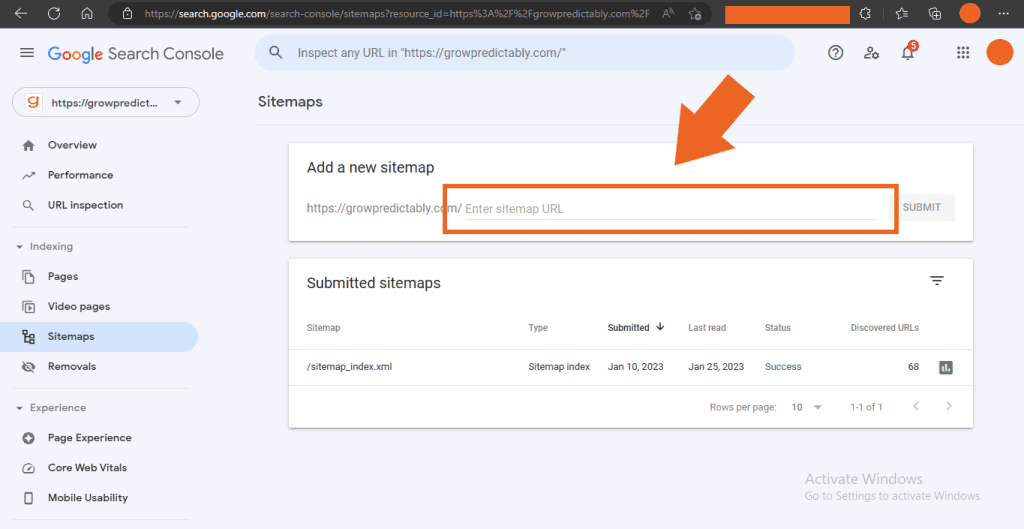
Task: Open the main hamburger menu
Action: click(x=27, y=53)
